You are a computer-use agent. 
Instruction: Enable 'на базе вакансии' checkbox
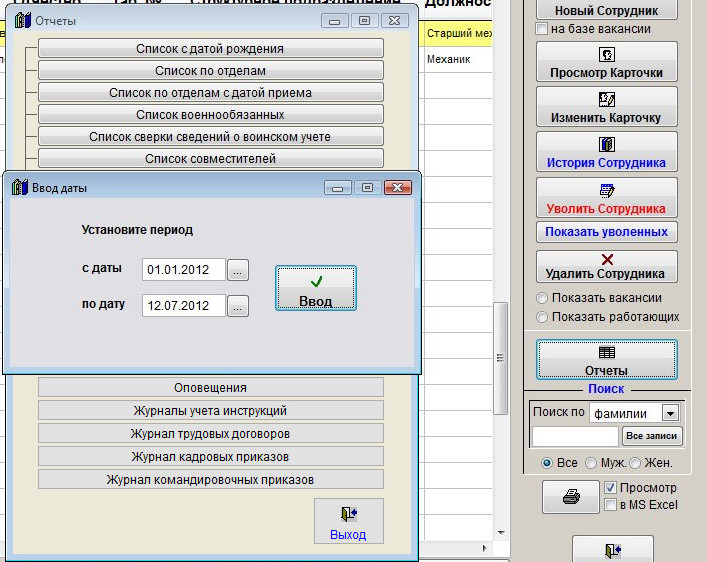(542, 29)
